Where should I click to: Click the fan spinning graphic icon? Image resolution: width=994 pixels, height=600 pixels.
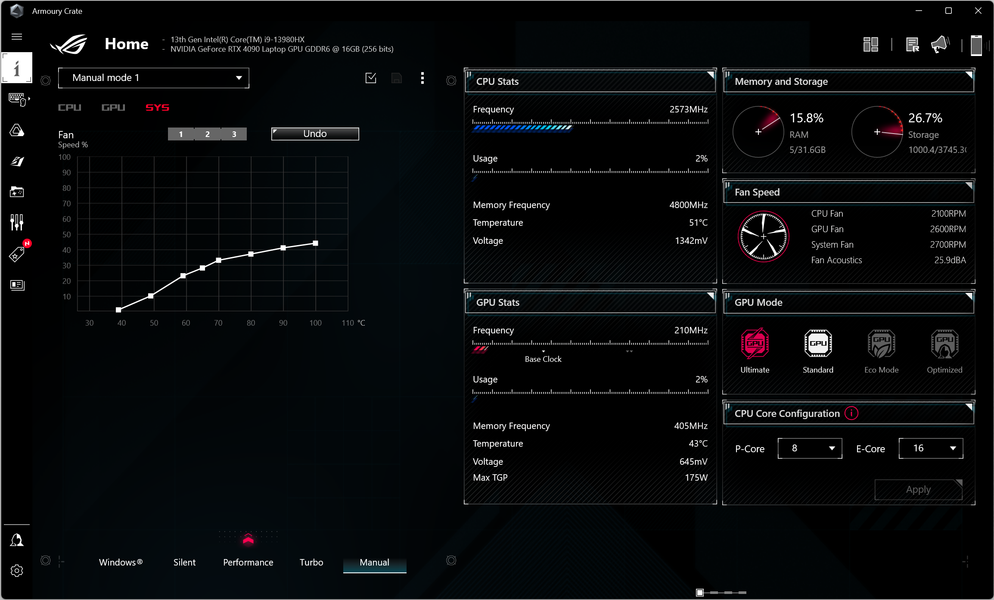tap(763, 236)
